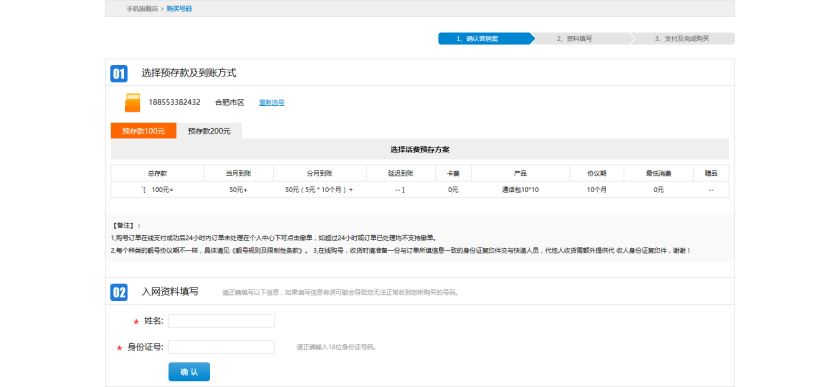
Task: Focus the 身份证号 input field
Action: pyautogui.click(x=221, y=347)
